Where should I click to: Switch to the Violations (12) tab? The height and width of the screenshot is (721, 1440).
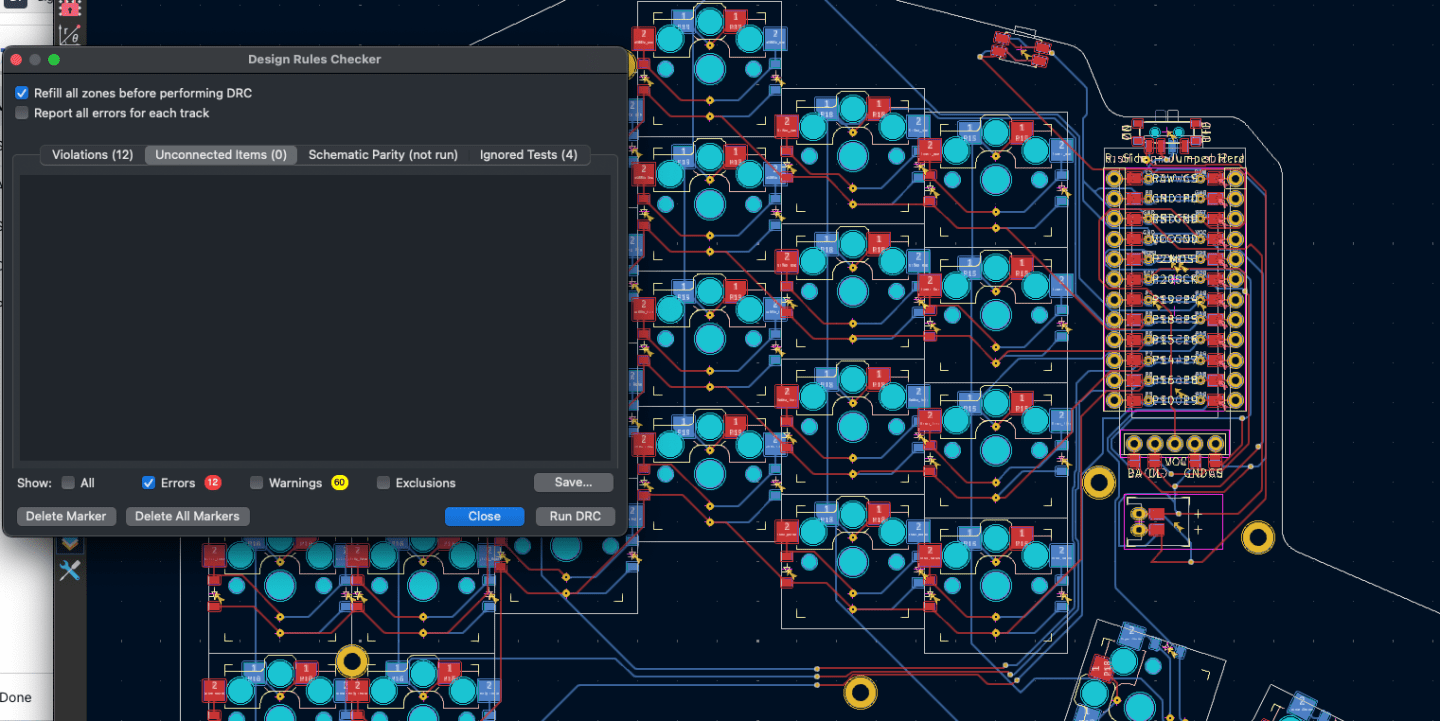click(93, 155)
